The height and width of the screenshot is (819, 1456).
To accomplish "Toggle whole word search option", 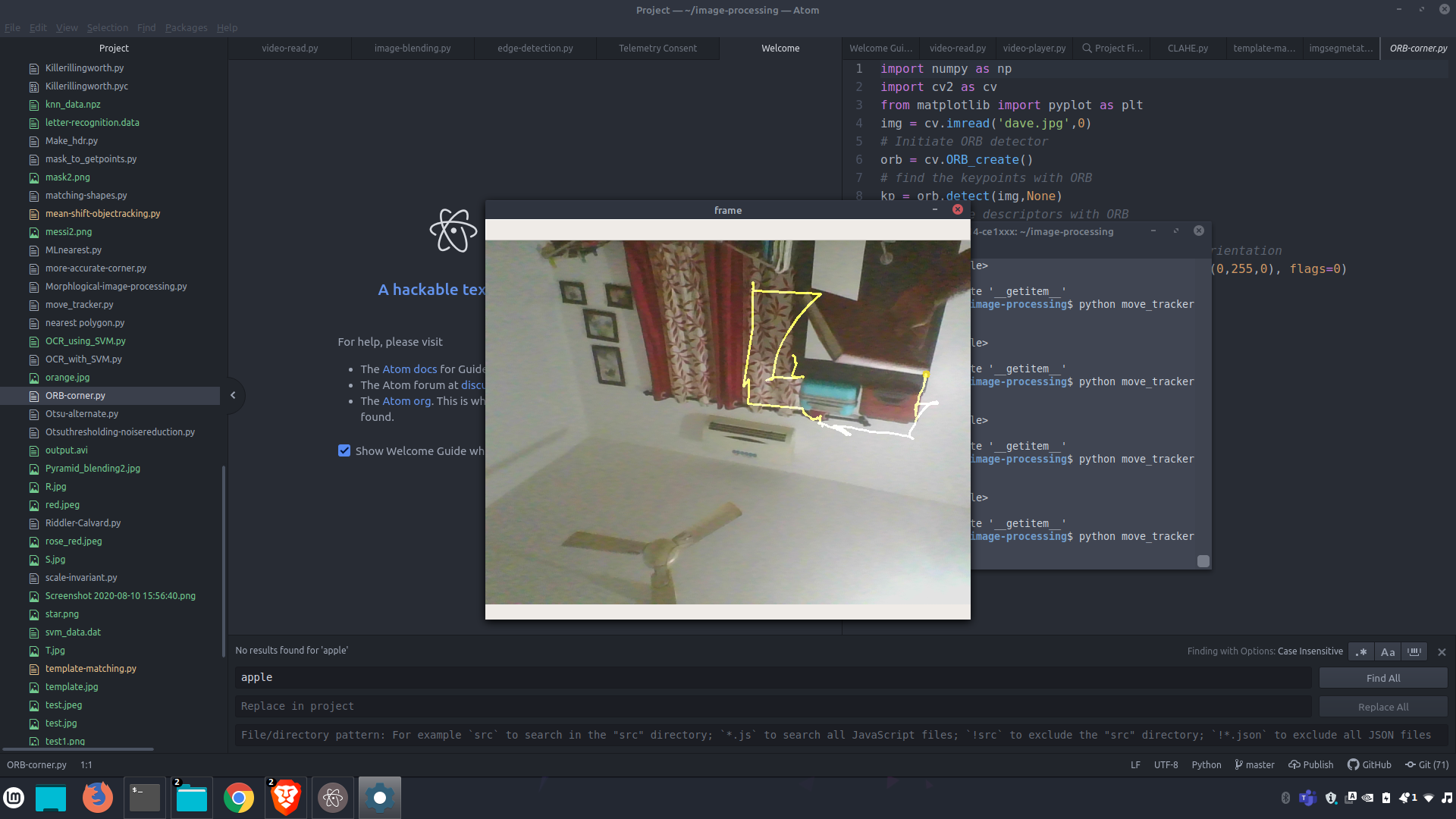I will (1414, 652).
